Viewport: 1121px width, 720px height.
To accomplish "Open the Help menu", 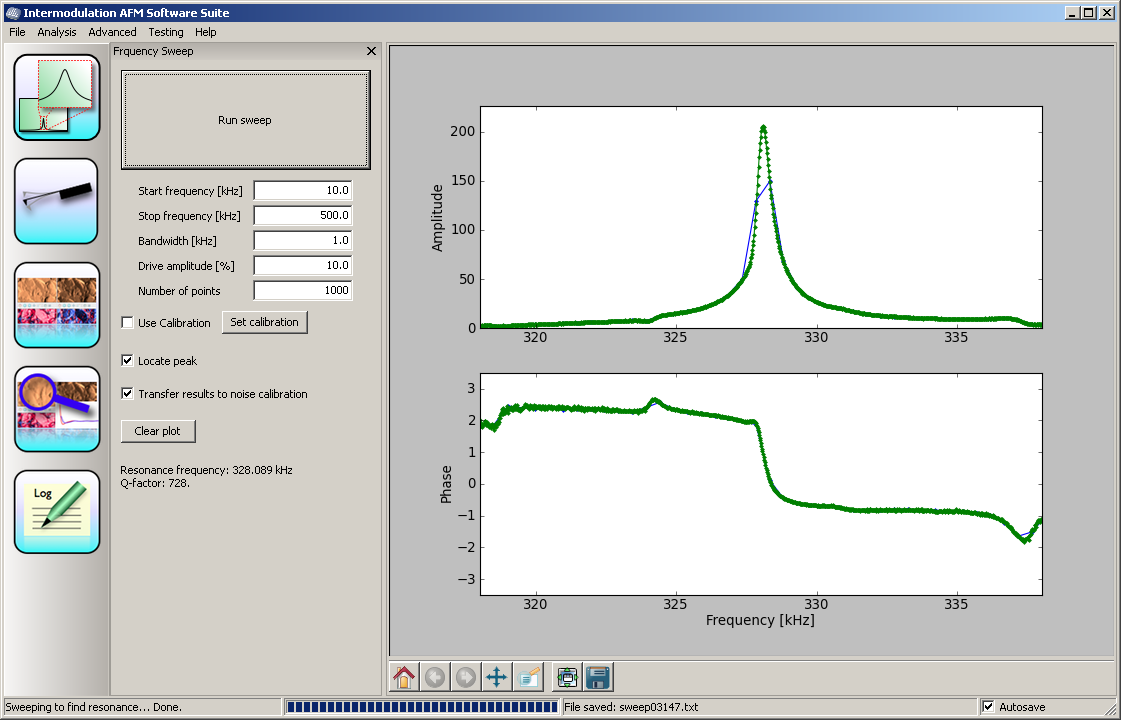I will pyautogui.click(x=205, y=32).
